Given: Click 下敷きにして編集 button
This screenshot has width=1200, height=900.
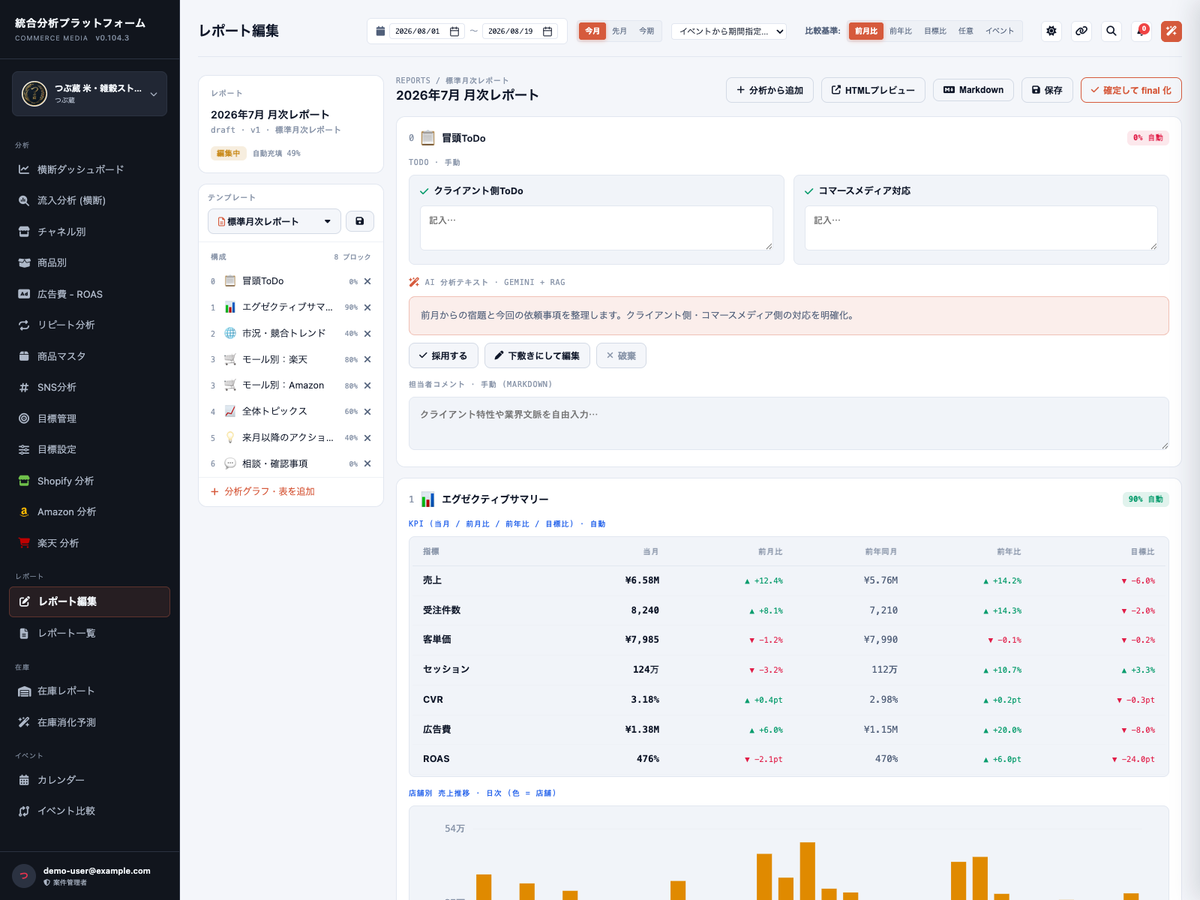Looking at the screenshot, I should [x=537, y=355].
